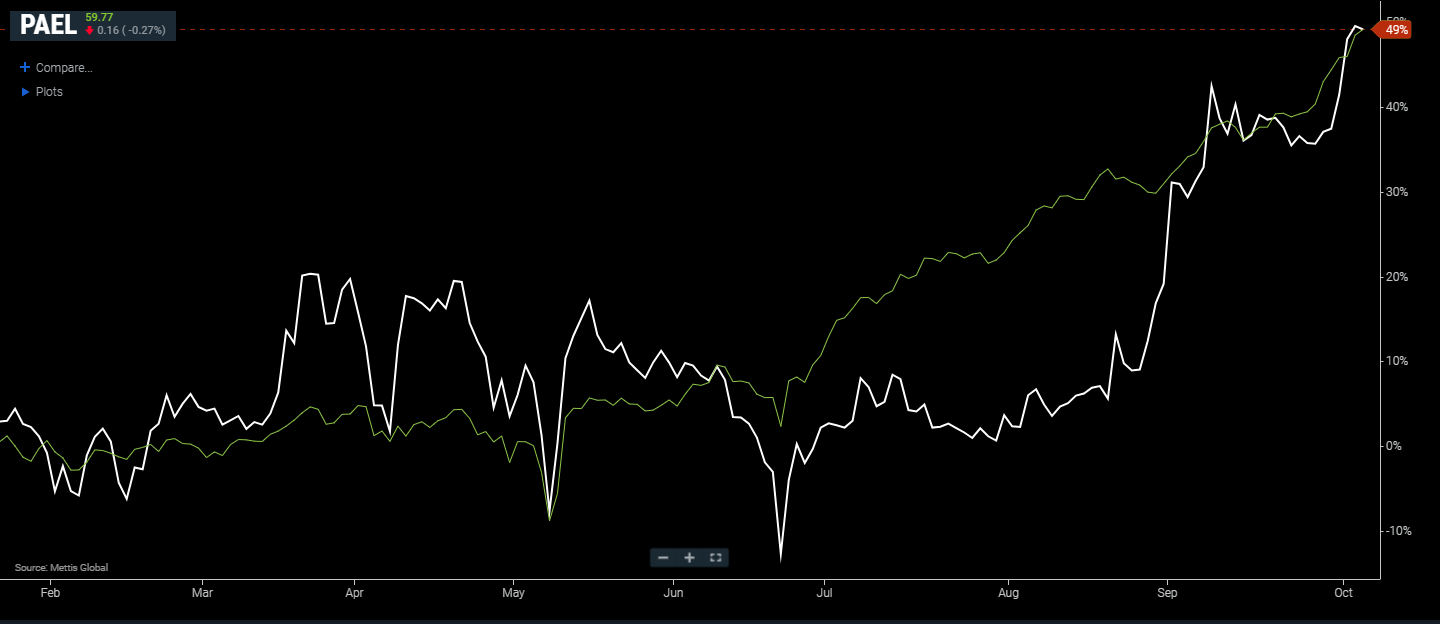The width and height of the screenshot is (1440, 624).
Task: Zoom in the chart with plus button
Action: tap(689, 557)
